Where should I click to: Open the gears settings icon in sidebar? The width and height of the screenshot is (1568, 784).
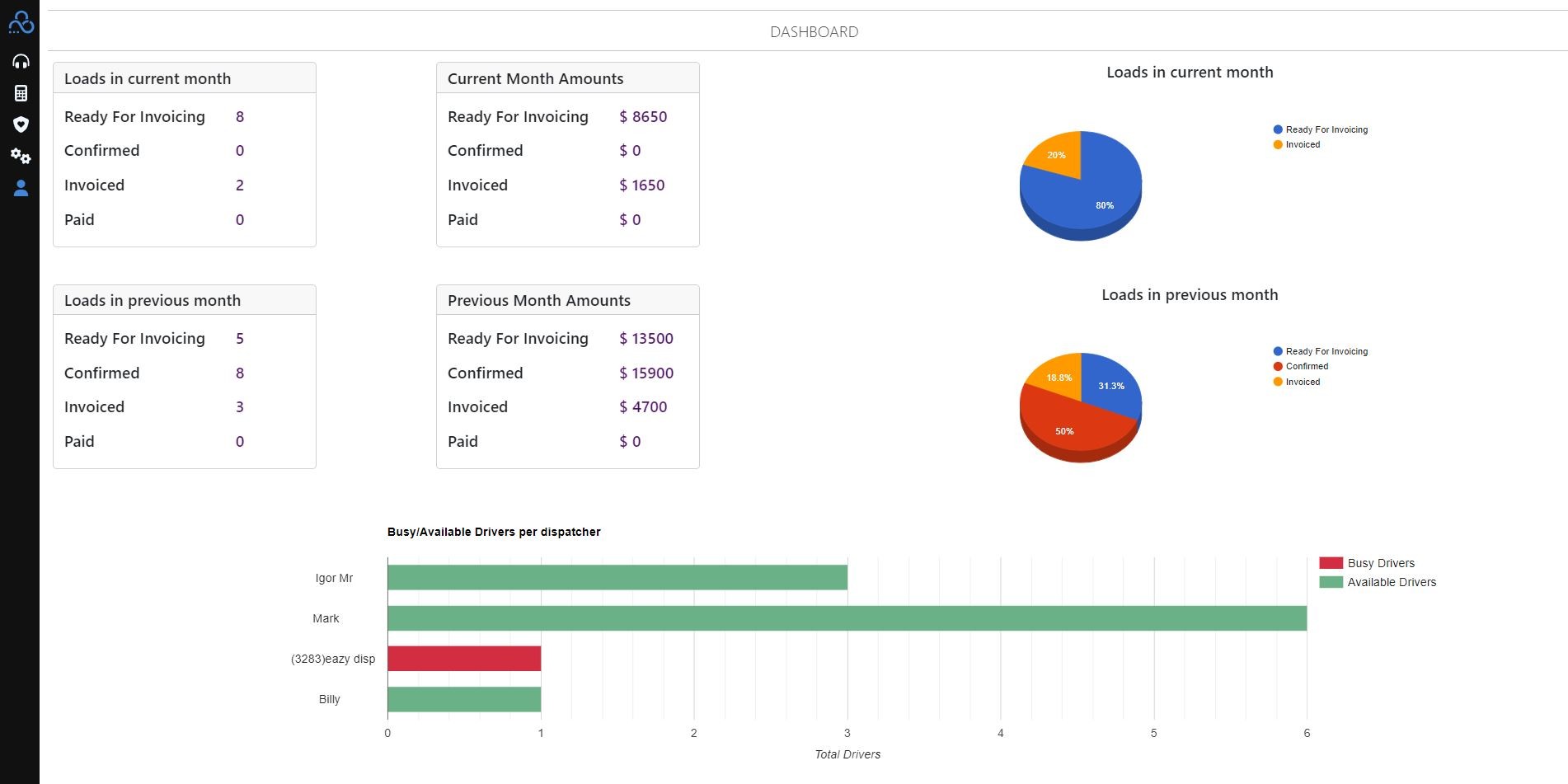click(x=21, y=156)
